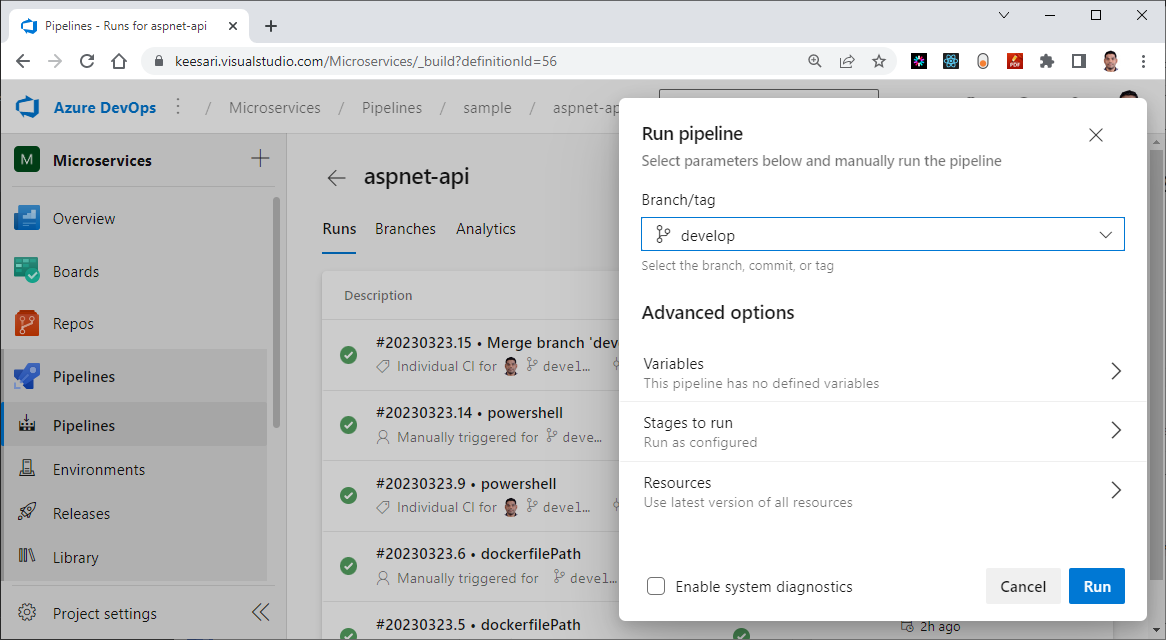The image size is (1166, 640).
Task: Open a new browser tab
Action: (x=271, y=26)
